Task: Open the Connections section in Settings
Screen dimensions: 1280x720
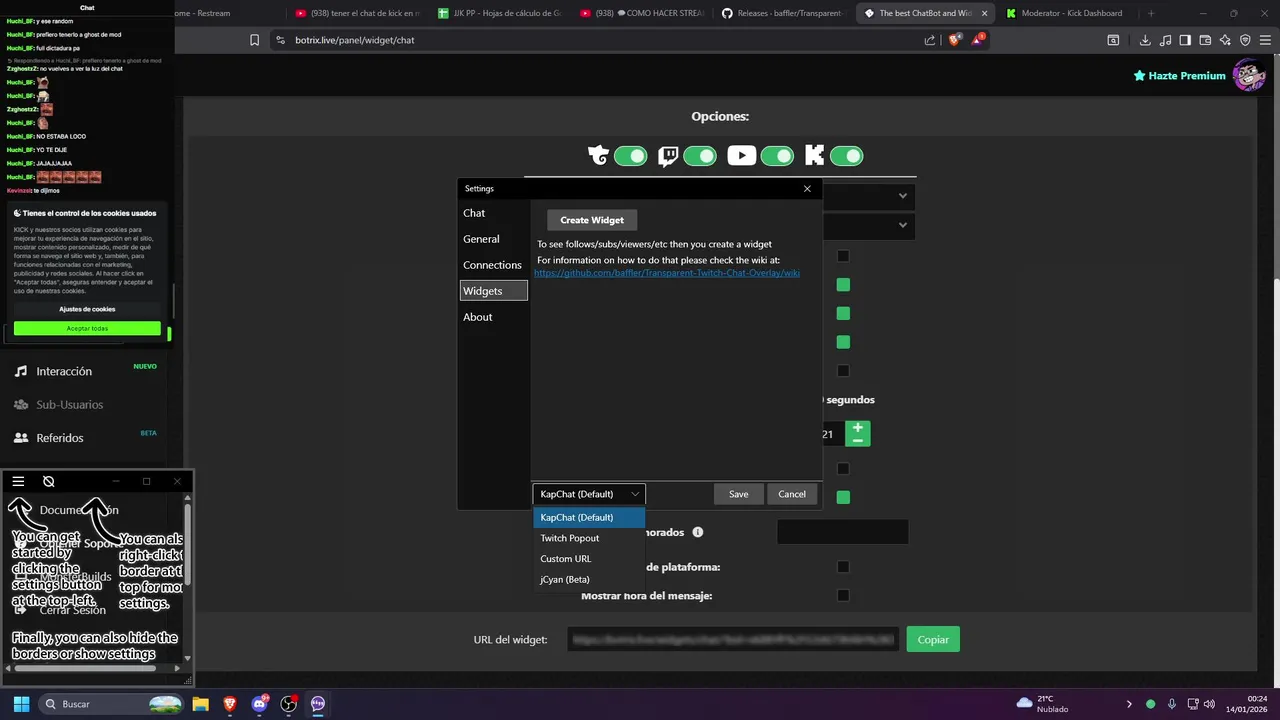Action: [x=492, y=265]
